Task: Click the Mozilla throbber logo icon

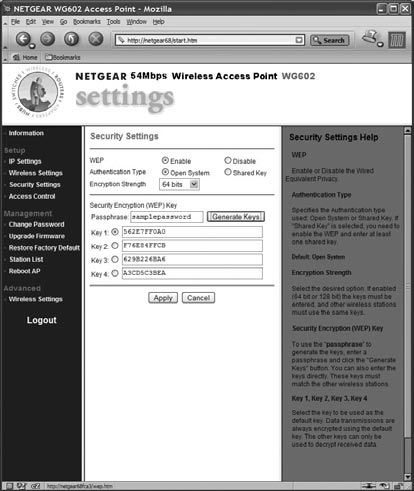Action: (397, 40)
